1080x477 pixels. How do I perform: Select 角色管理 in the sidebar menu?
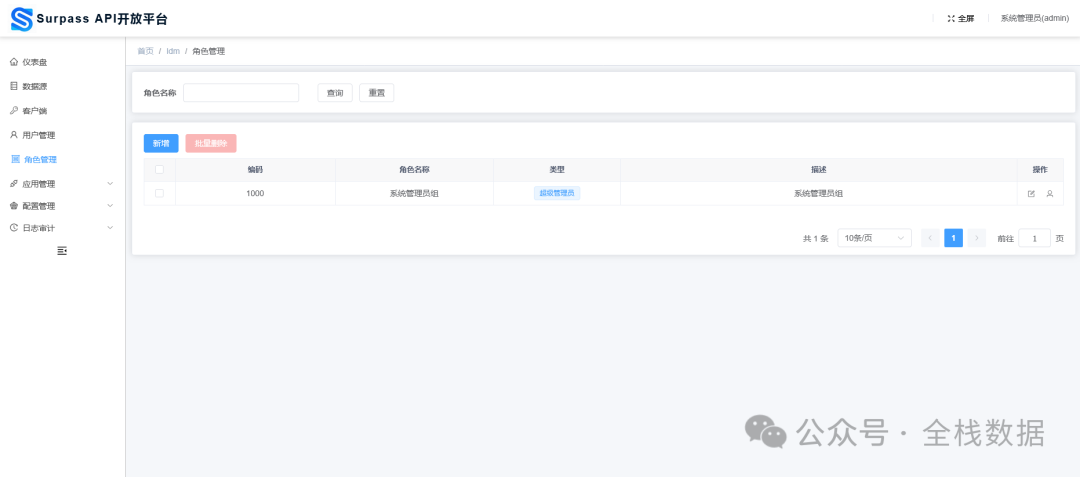[x=40, y=160]
